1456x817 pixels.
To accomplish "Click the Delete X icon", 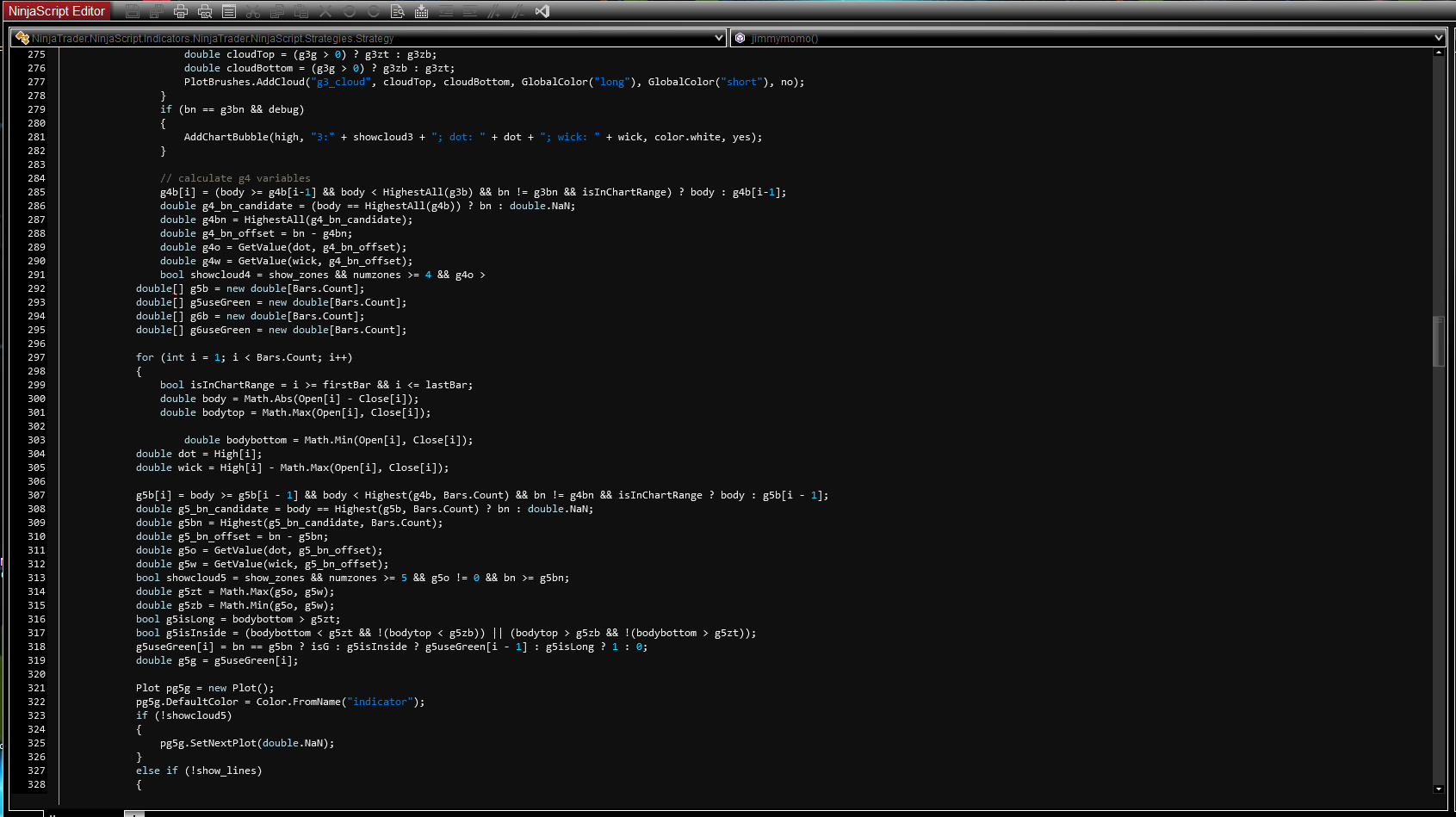I will (325, 11).
